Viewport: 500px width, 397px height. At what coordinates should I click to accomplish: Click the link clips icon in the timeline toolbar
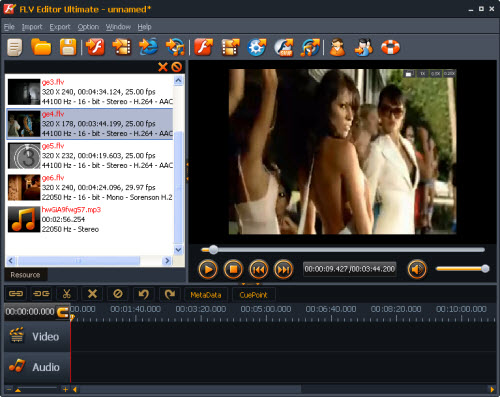pos(16,294)
